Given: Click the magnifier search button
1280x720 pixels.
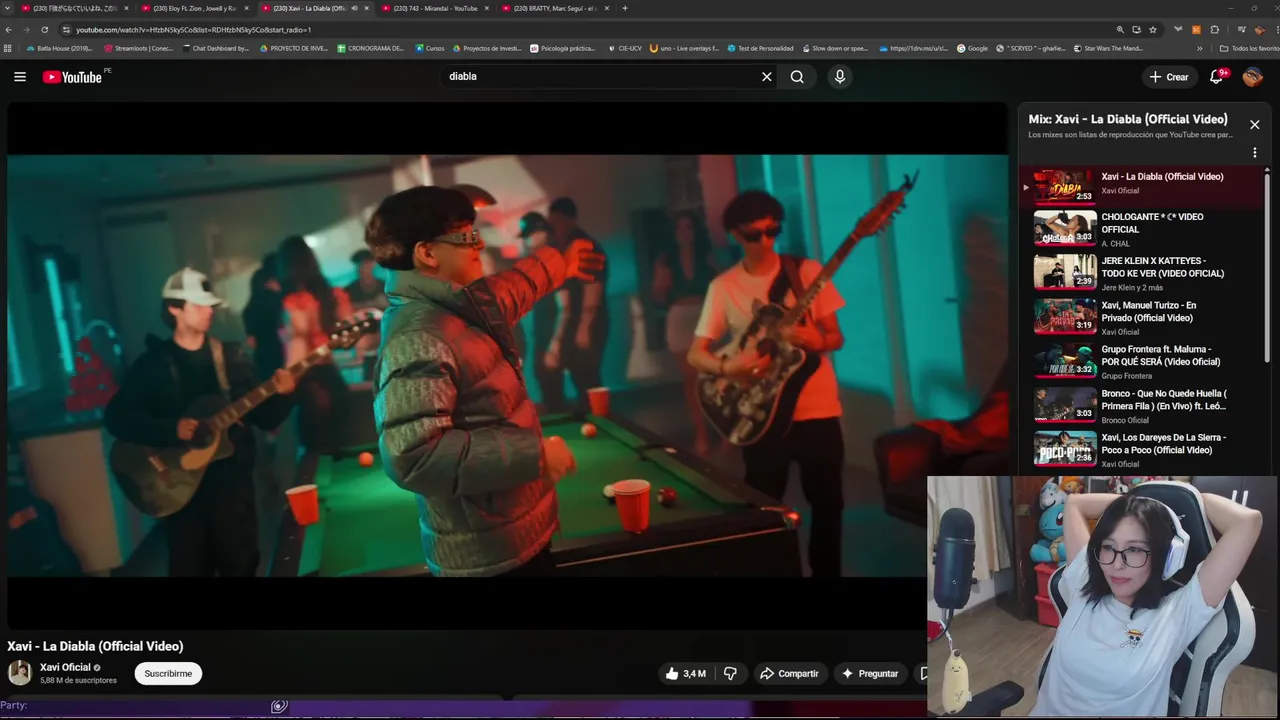Looking at the screenshot, I should pyautogui.click(x=797, y=77).
